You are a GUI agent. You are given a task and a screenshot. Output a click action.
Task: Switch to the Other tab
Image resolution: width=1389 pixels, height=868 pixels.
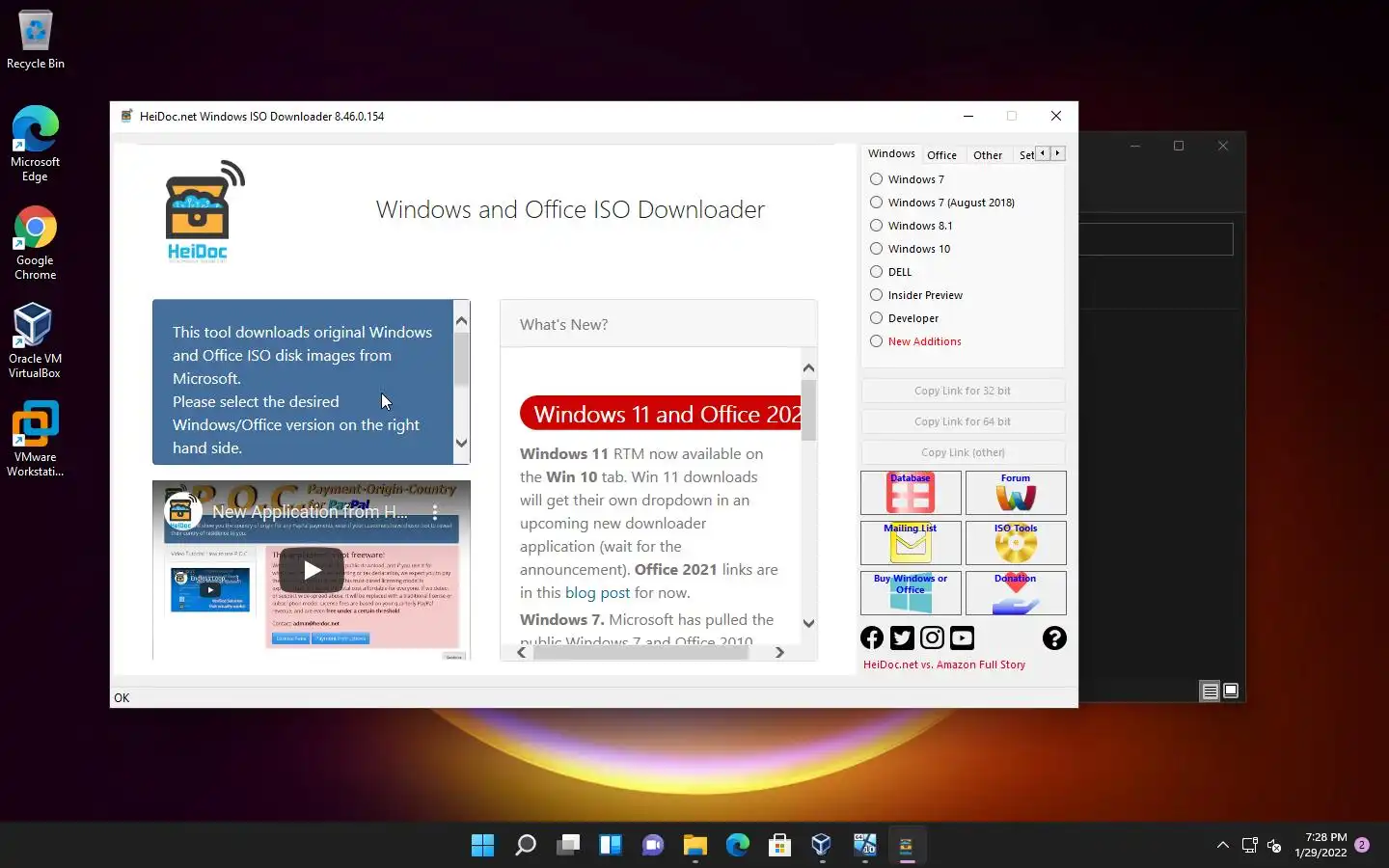coord(988,155)
